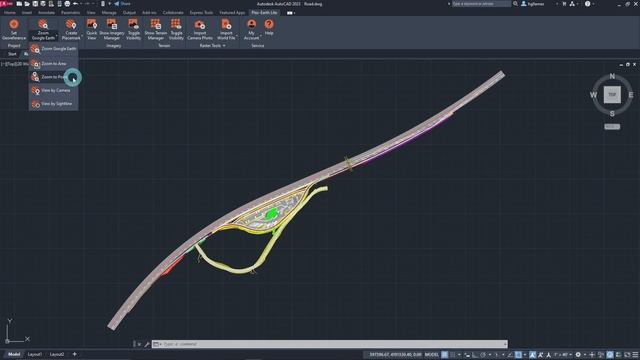Open the workspace switching gear icon
Viewport: 640px width, 360px height.
[578, 355]
